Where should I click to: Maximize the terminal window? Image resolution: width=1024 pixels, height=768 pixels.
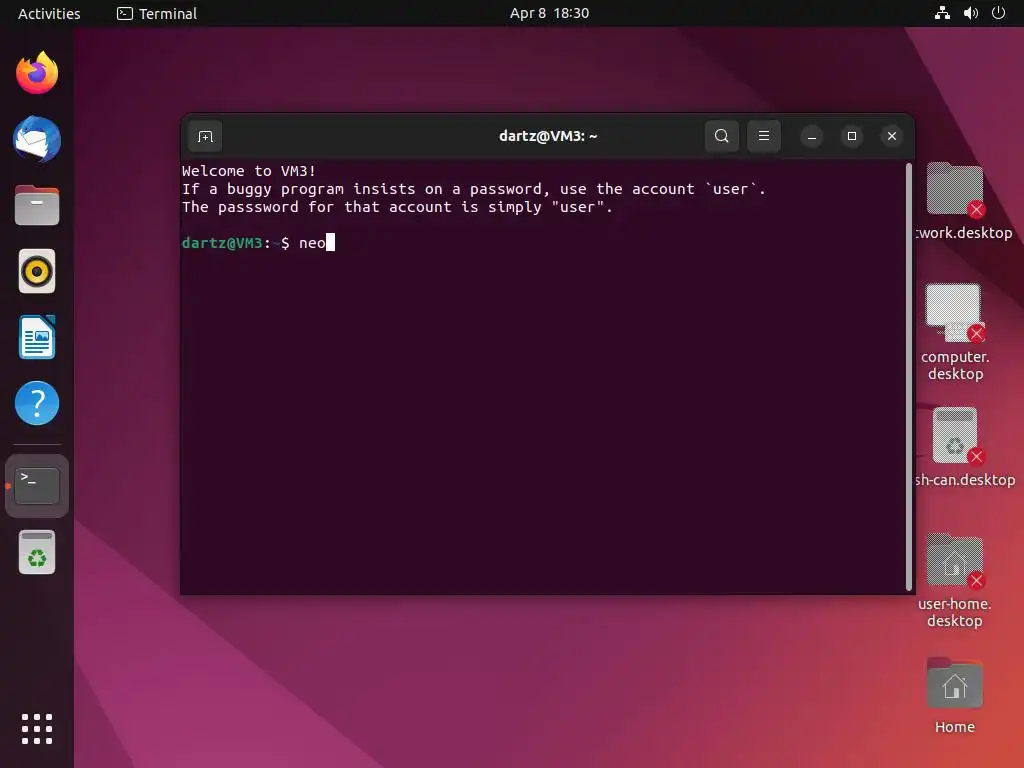point(852,136)
